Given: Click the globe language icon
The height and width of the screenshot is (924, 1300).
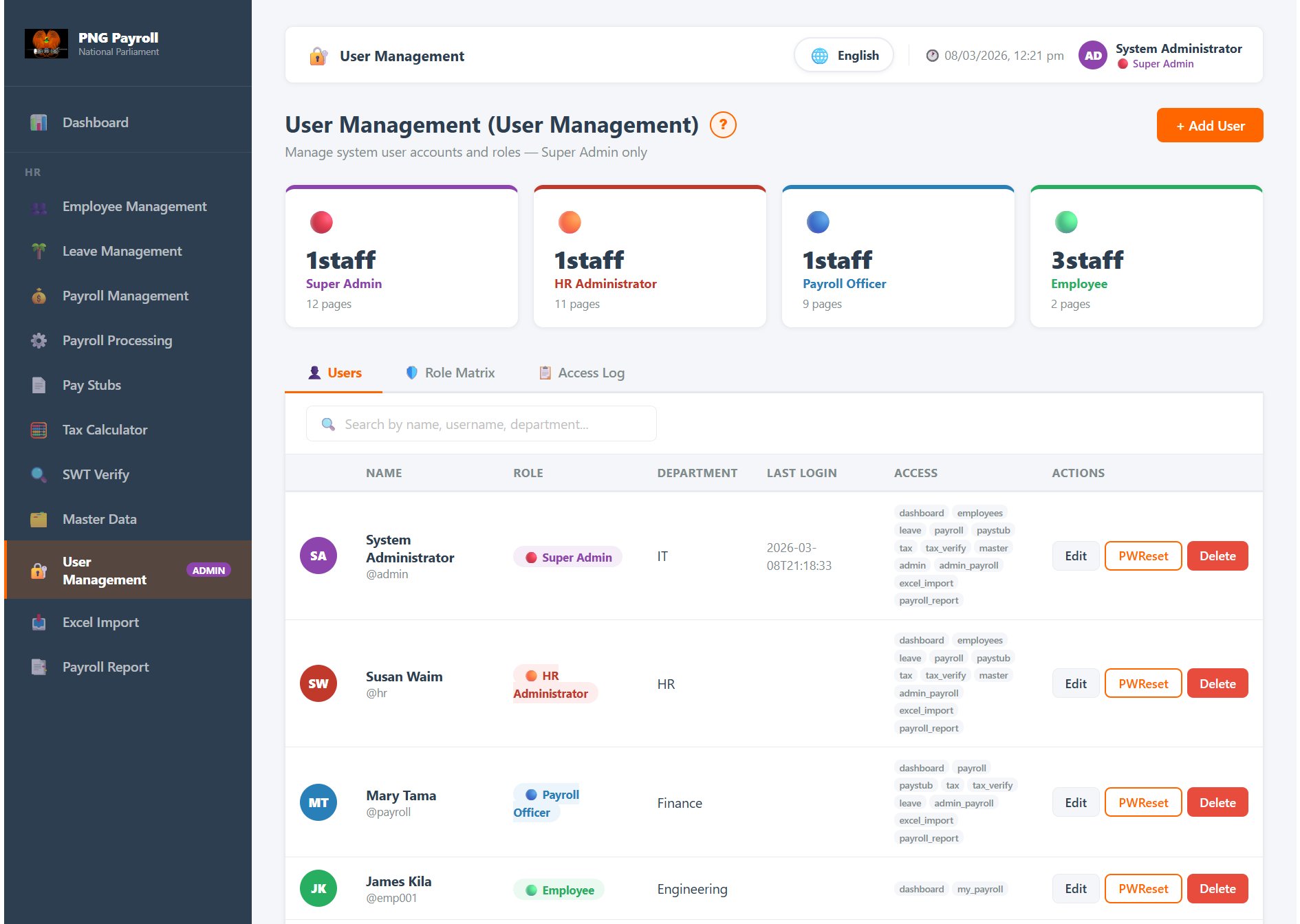Looking at the screenshot, I should 820,56.
